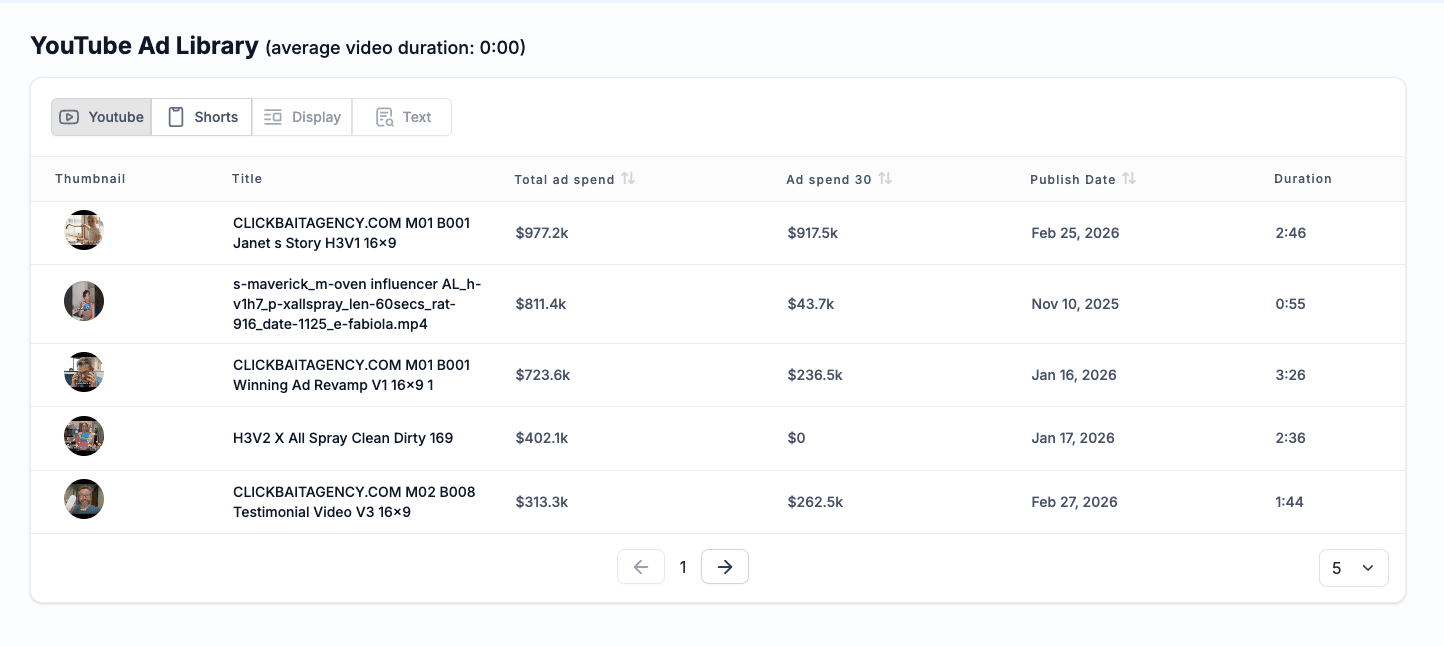The width and height of the screenshot is (1444, 646).
Task: Switch to the Youtube tab
Action: coord(101,117)
